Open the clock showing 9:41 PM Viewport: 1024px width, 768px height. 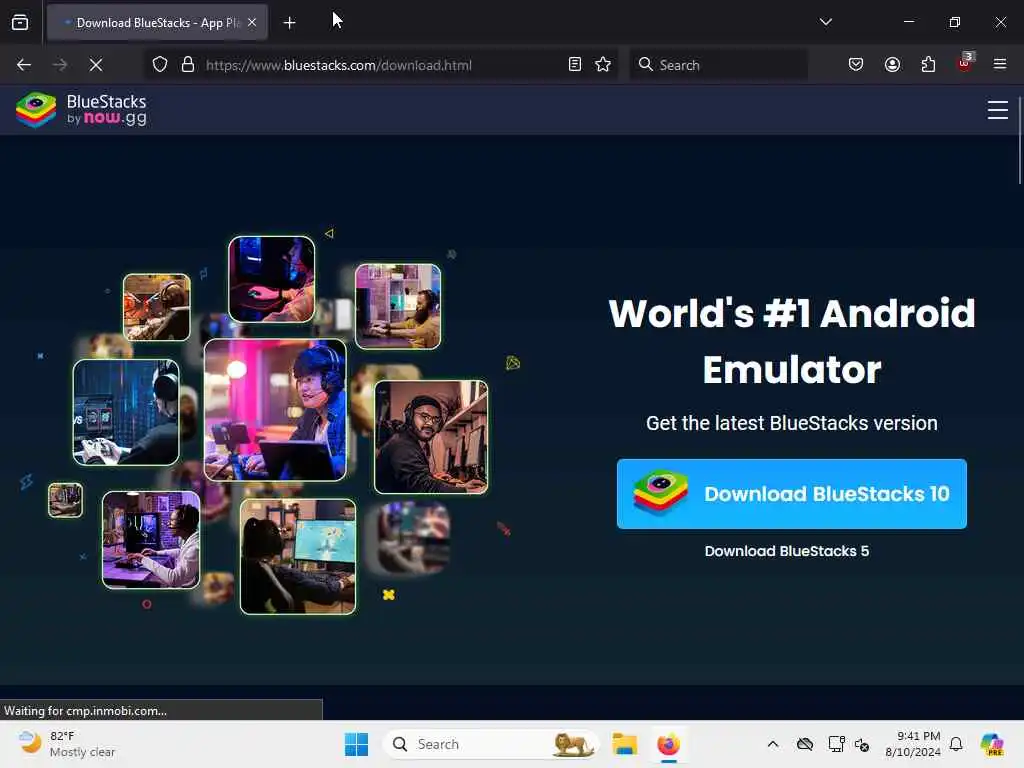[x=912, y=744]
